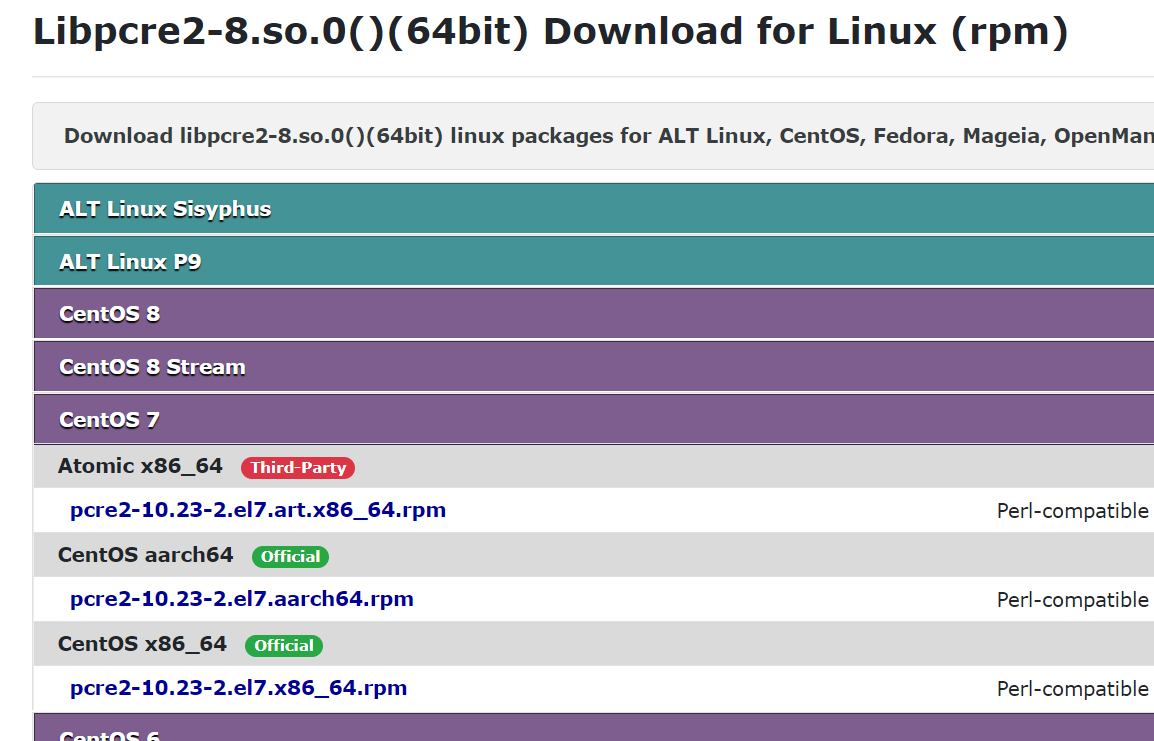Click Official badge next to CentOS aarch64
The width and height of the screenshot is (1154, 741).
click(x=290, y=556)
